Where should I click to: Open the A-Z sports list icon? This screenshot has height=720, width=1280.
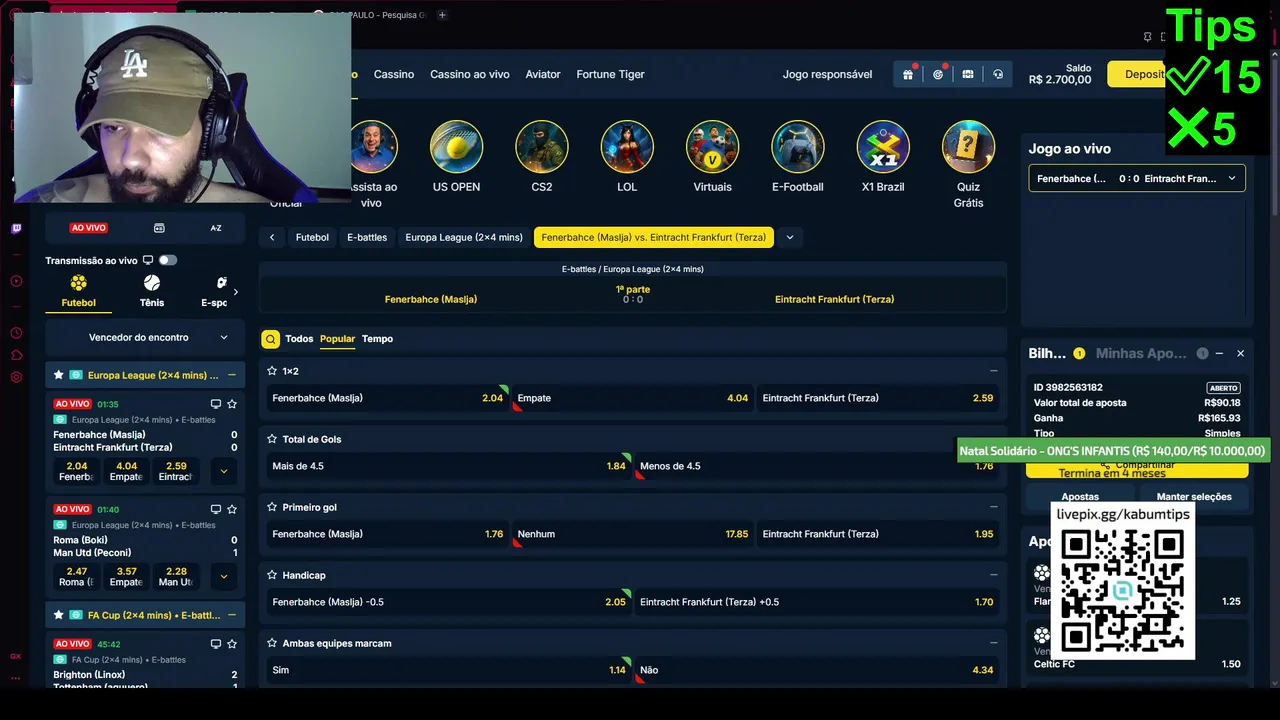tap(216, 228)
